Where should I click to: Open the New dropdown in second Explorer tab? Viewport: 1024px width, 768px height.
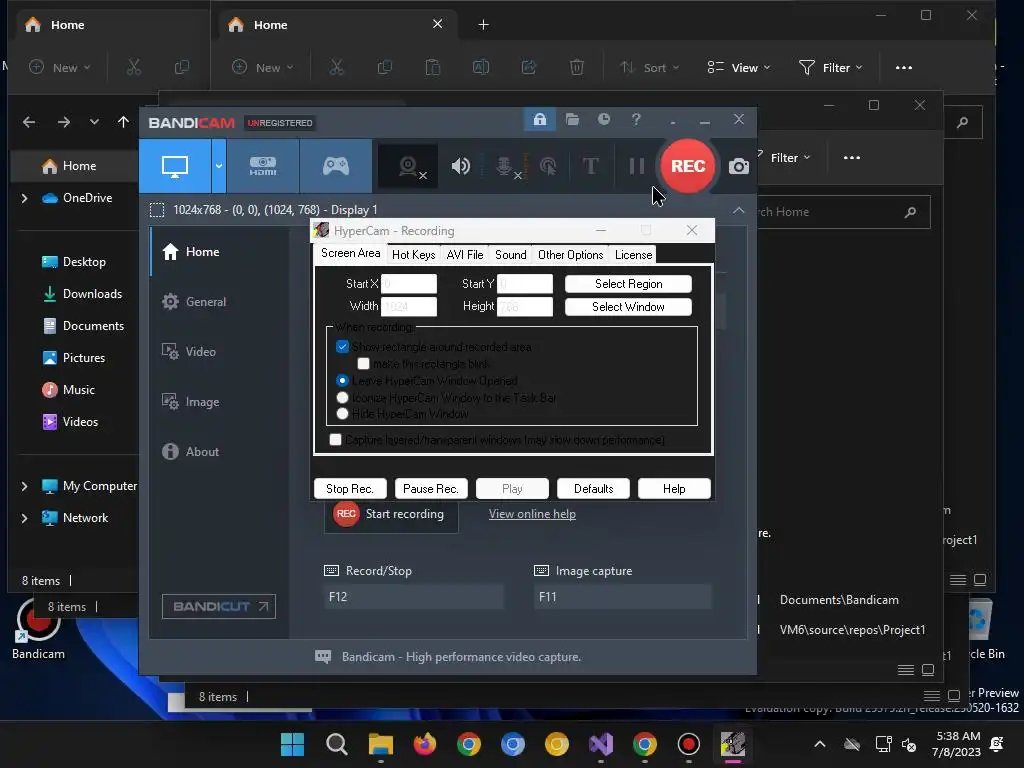click(263, 68)
